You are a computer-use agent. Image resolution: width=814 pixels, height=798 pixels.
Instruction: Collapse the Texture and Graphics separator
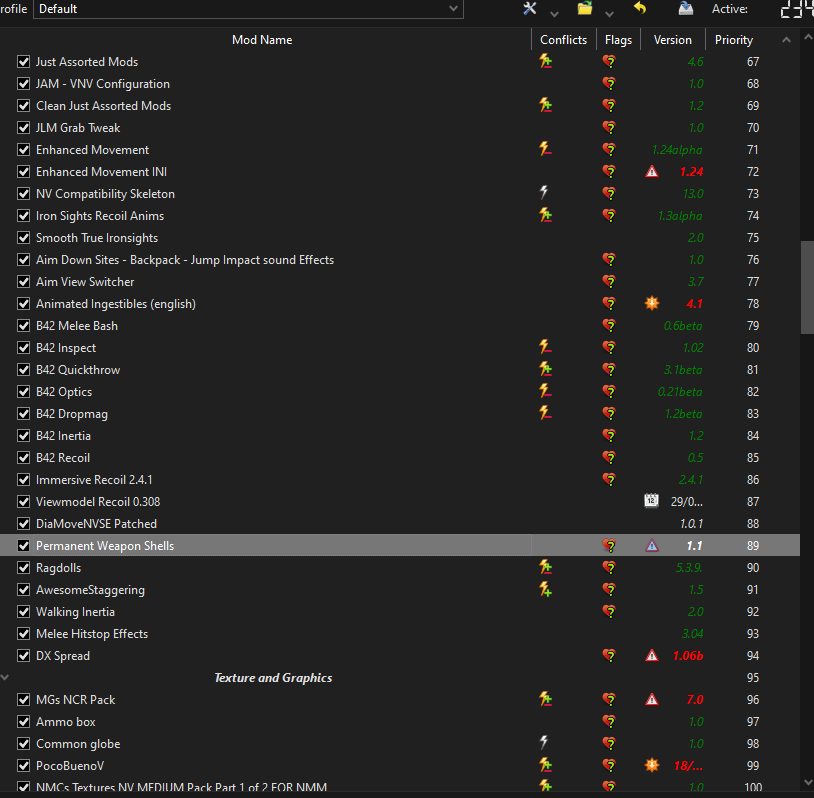[5, 678]
